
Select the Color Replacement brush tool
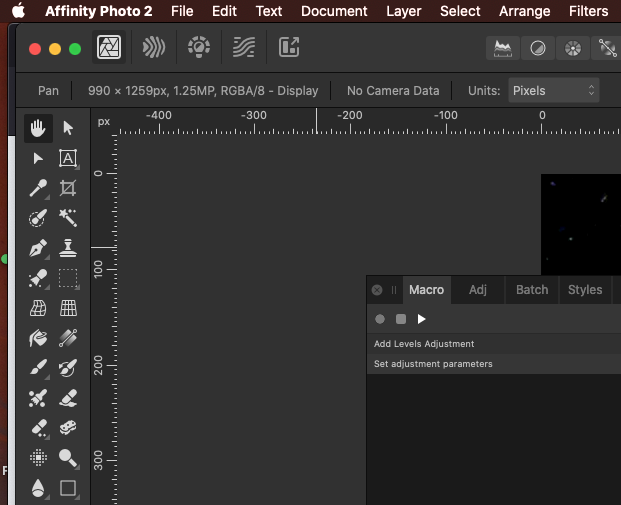click(x=68, y=368)
